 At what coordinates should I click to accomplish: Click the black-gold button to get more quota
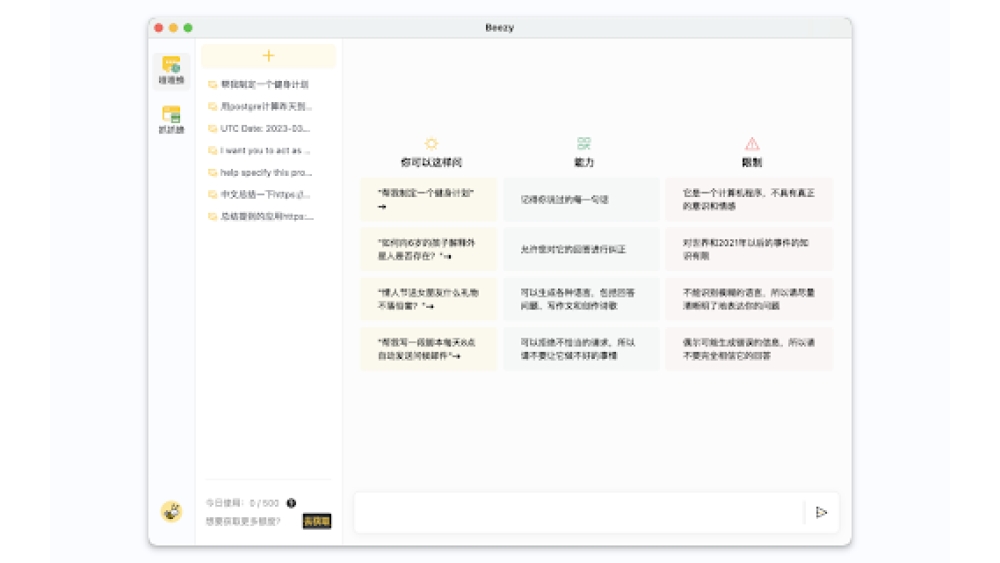317,521
